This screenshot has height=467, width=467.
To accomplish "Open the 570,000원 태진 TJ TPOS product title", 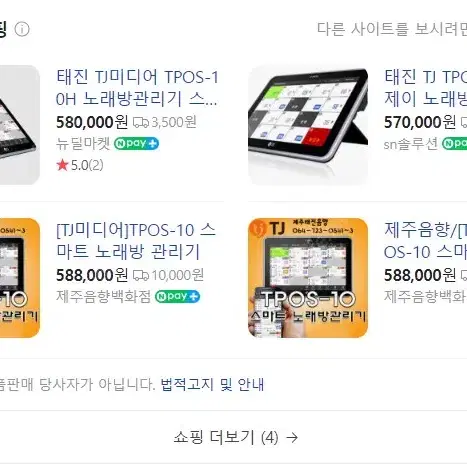I will [x=426, y=88].
